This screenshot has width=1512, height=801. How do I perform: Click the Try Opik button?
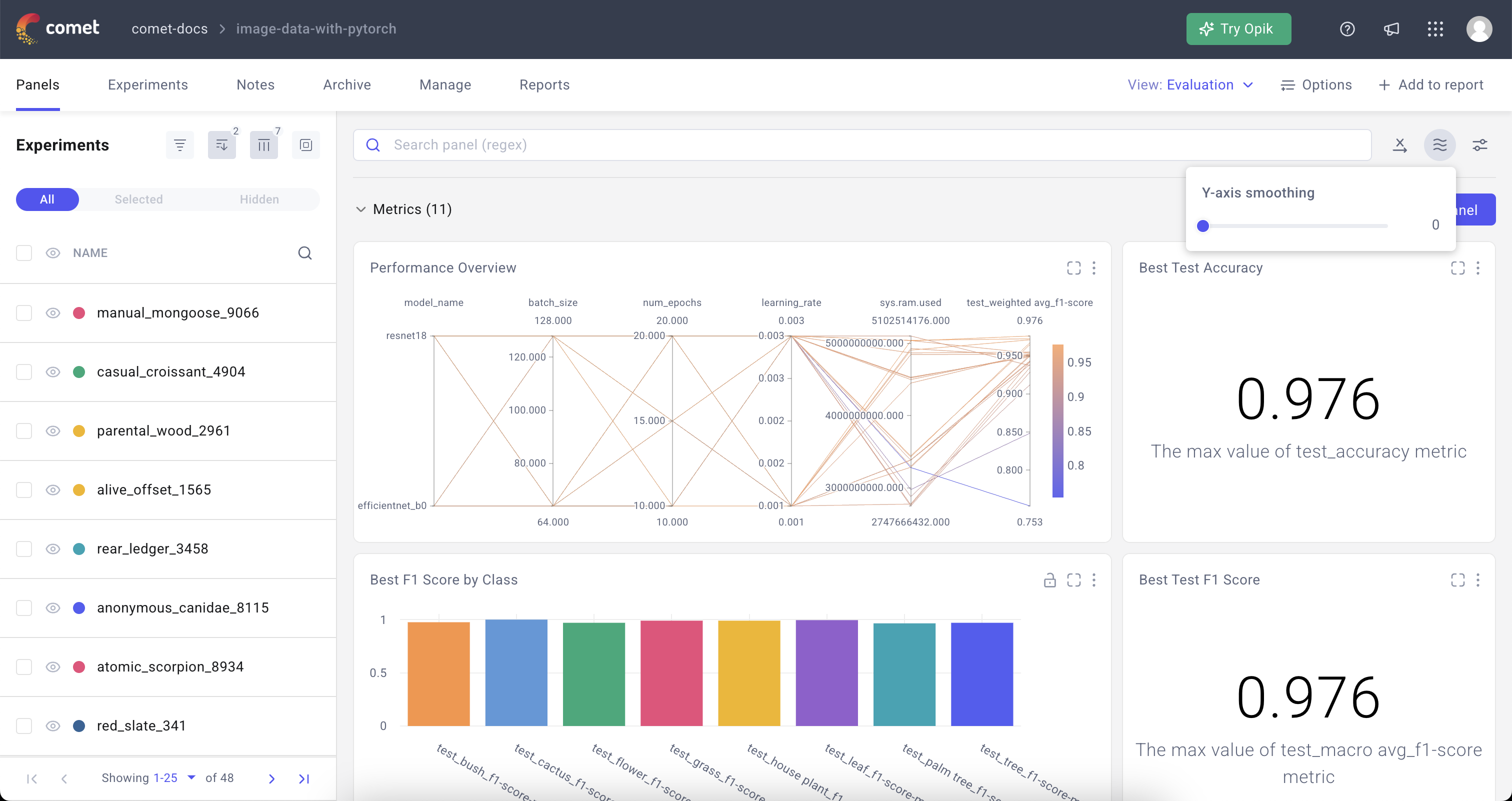(1238, 29)
